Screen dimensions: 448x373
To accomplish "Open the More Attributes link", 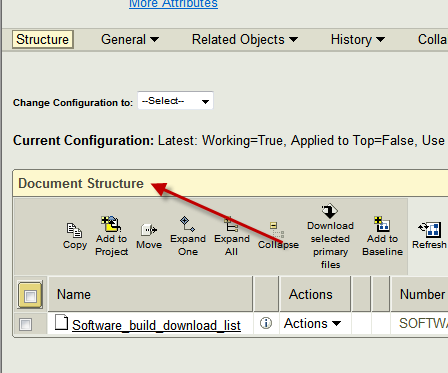I will coord(173,4).
